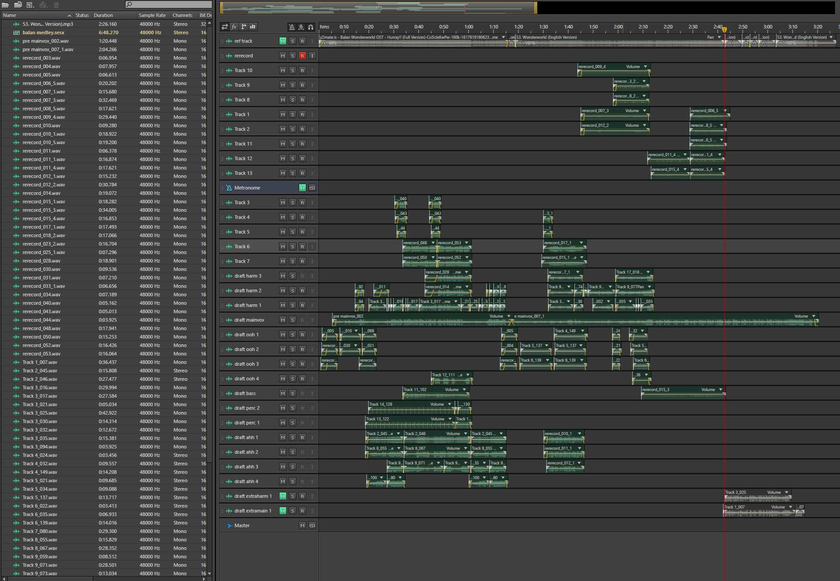Screen dimensions: 840x581
Task: Toggle snapping headphone-shaped icon
Action: pos(310,26)
